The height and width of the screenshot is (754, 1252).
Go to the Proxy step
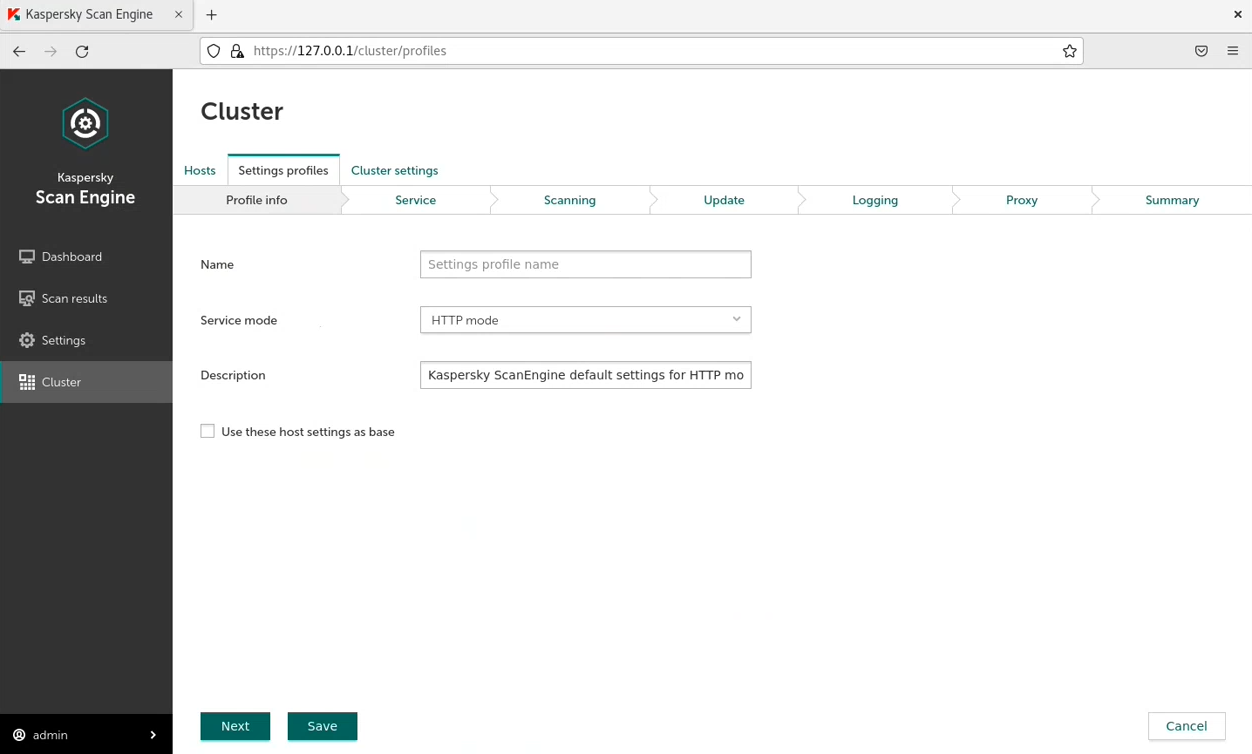tap(1022, 200)
